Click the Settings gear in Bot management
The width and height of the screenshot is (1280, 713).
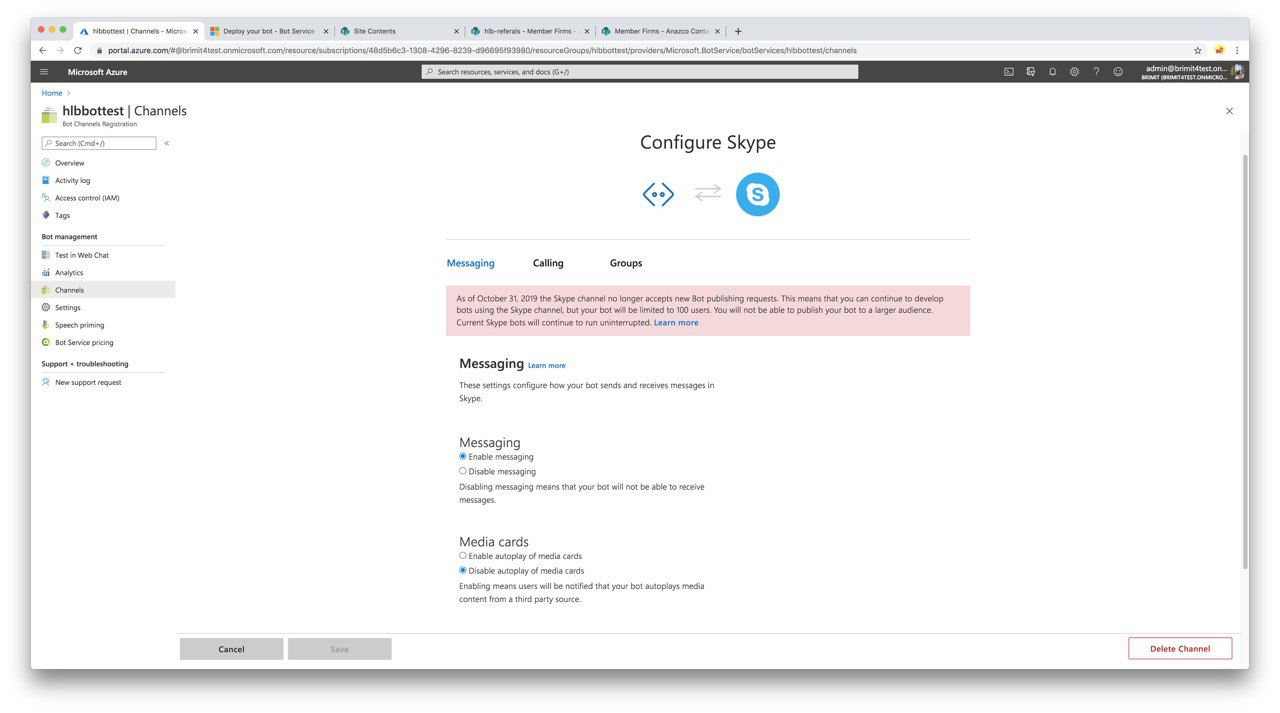click(46, 307)
